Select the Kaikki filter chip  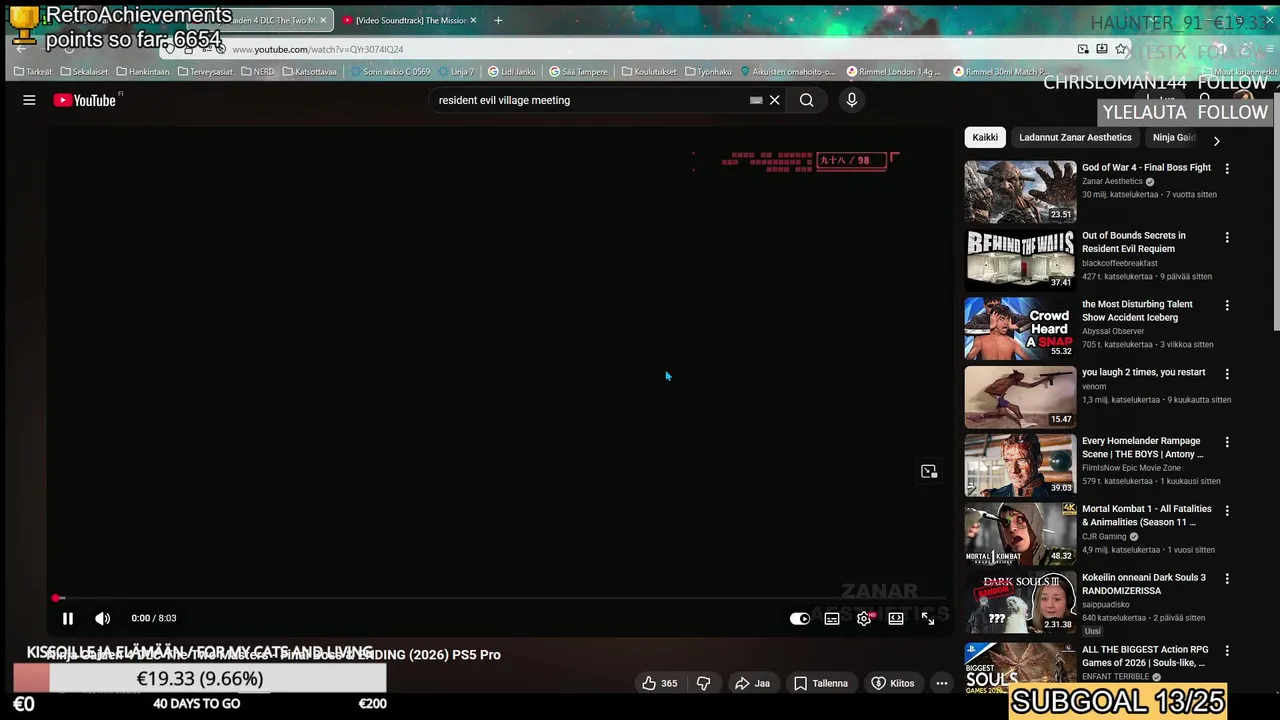[985, 138]
